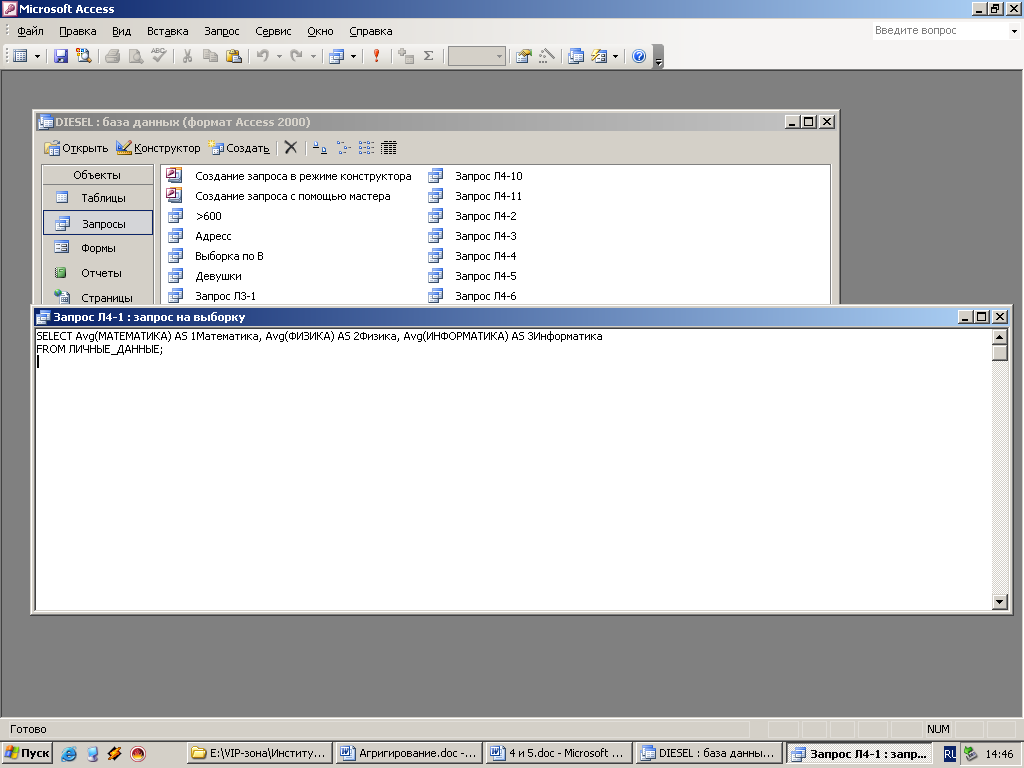Switch to List view in DIESEL window

[x=366, y=148]
